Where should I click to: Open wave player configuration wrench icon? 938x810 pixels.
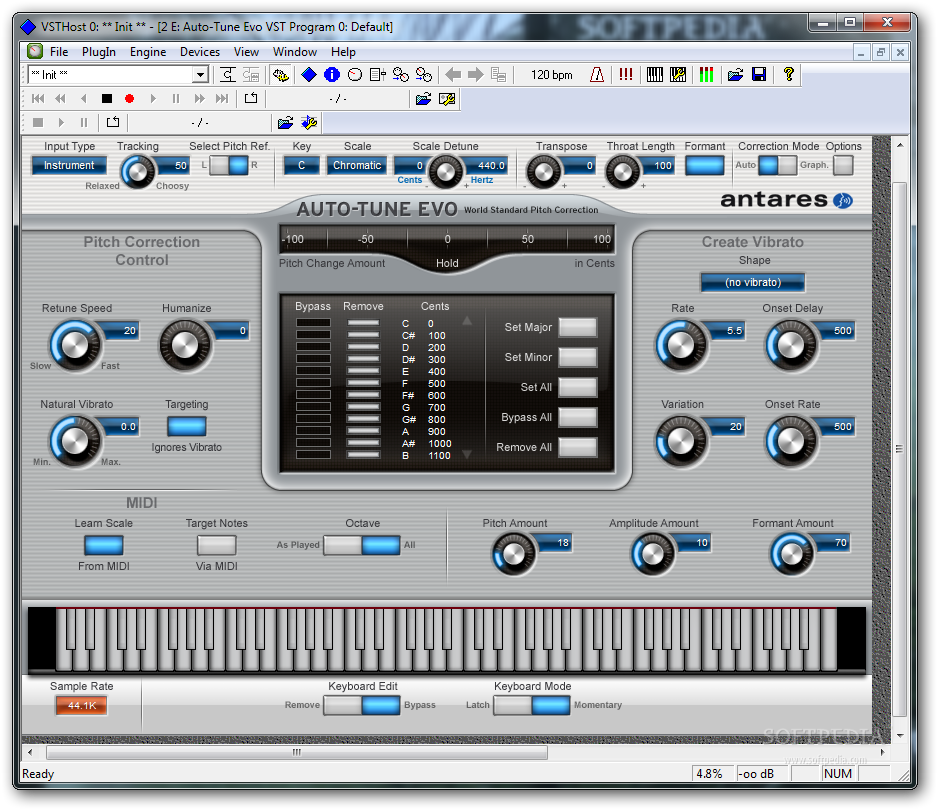click(447, 99)
